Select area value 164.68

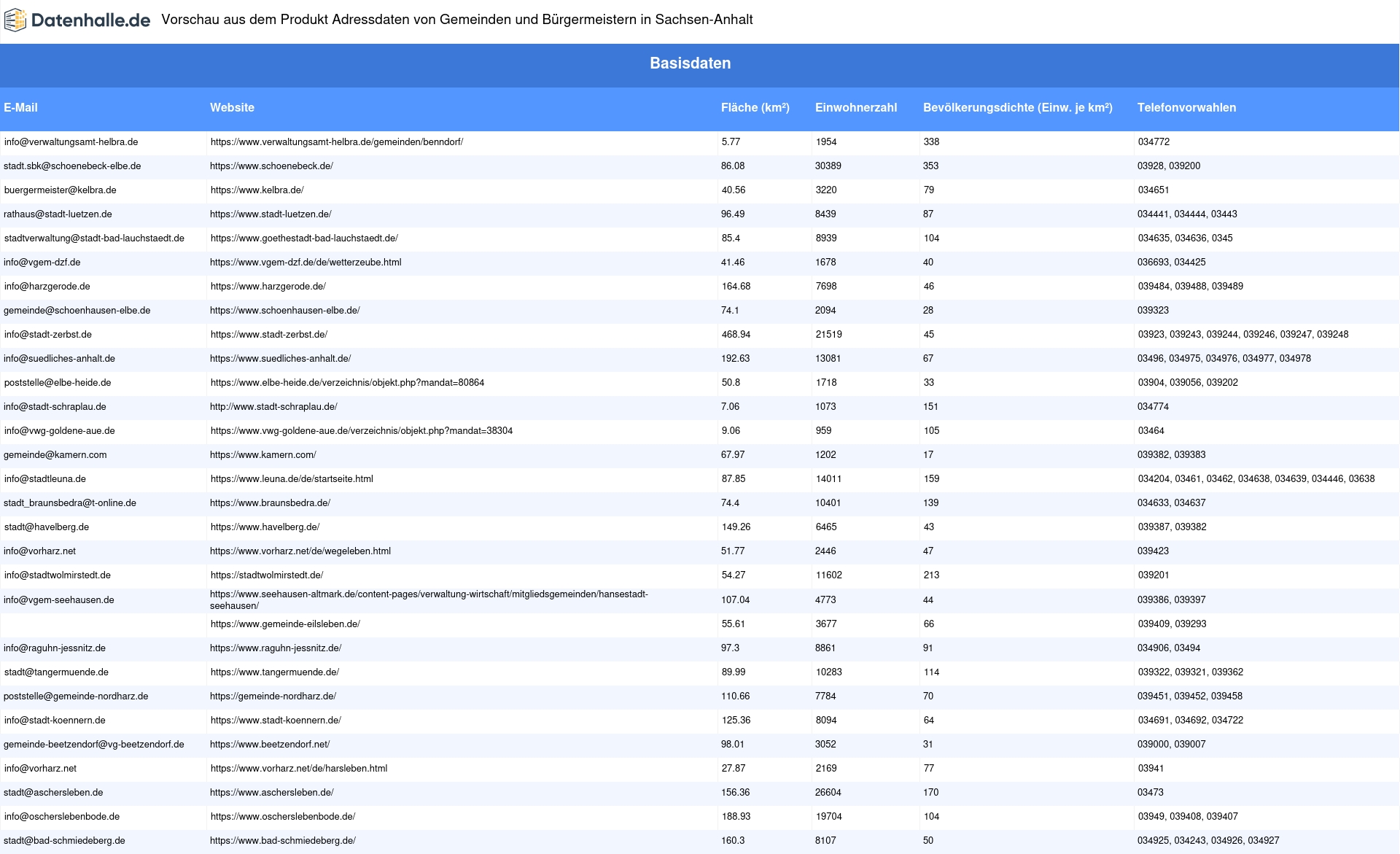pyautogui.click(x=736, y=287)
